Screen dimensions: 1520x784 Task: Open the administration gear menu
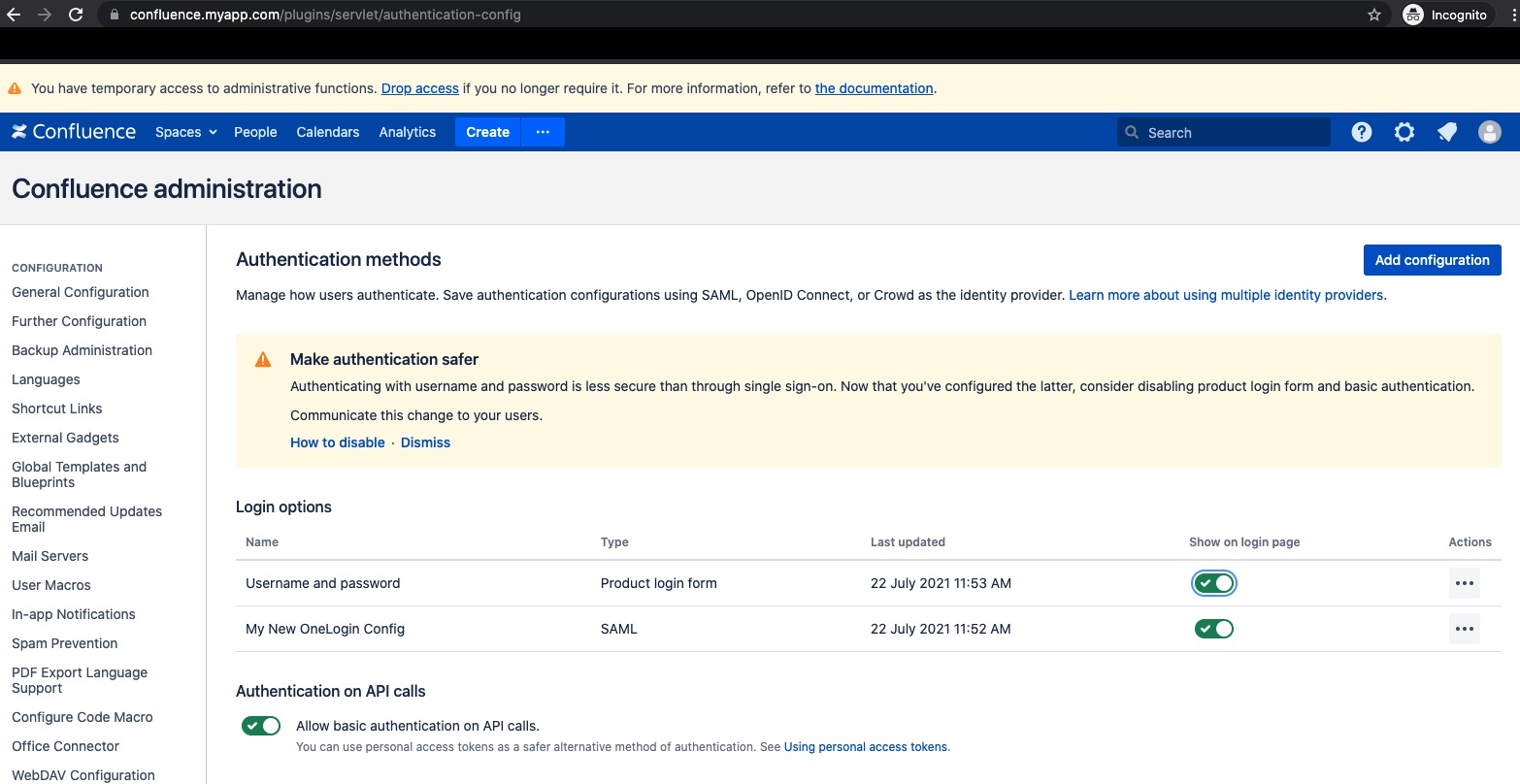point(1404,132)
